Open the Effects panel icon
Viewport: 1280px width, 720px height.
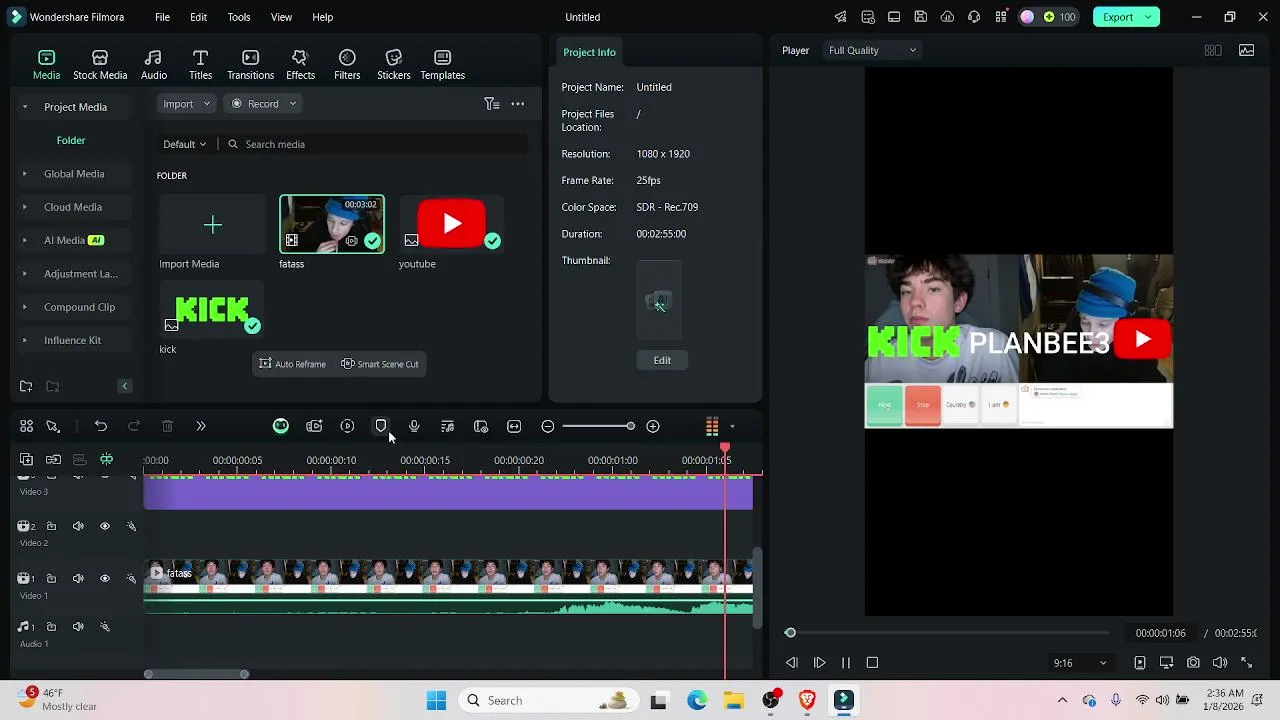pyautogui.click(x=300, y=65)
